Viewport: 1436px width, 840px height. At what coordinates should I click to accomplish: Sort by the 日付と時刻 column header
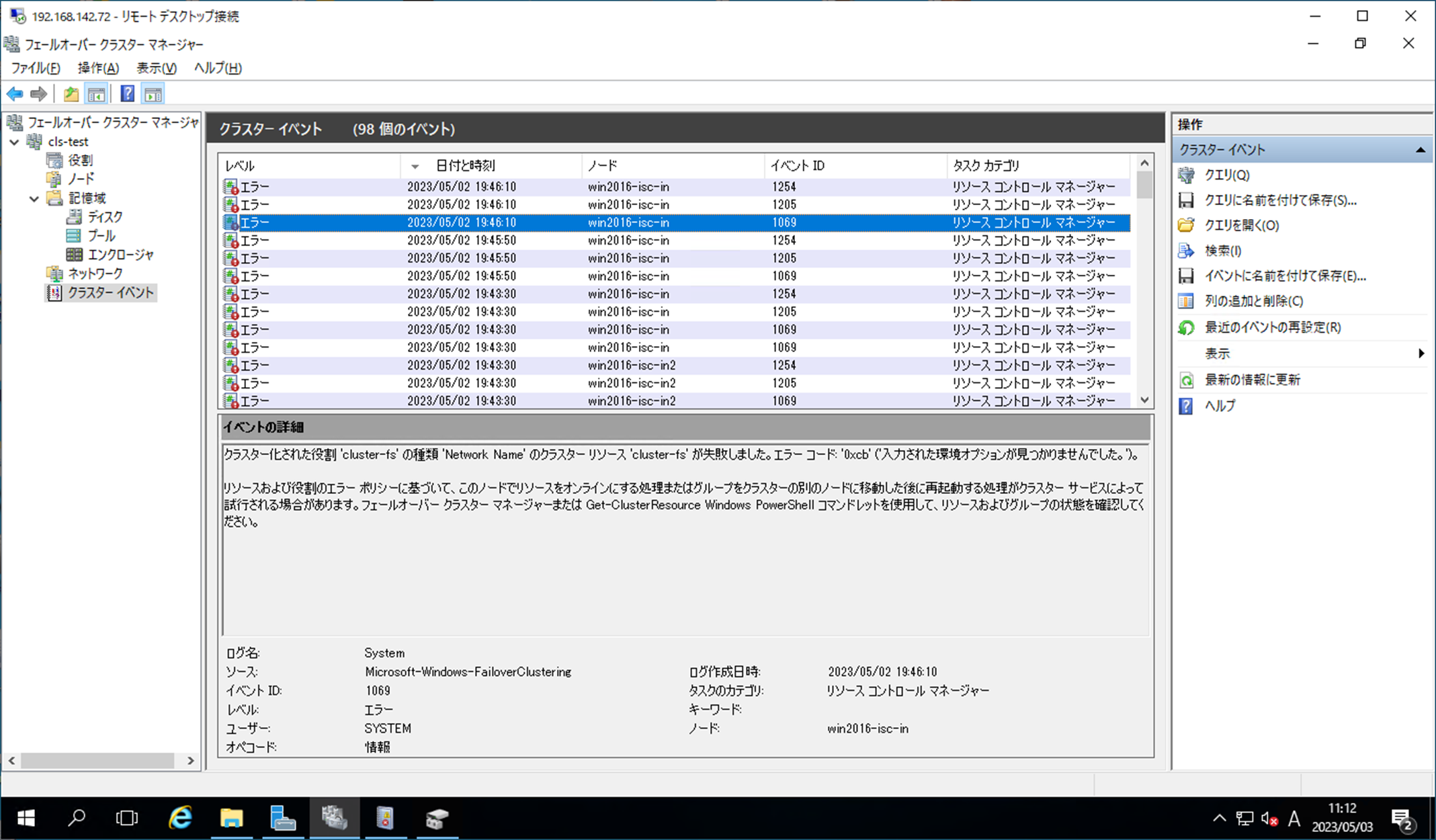[x=465, y=165]
